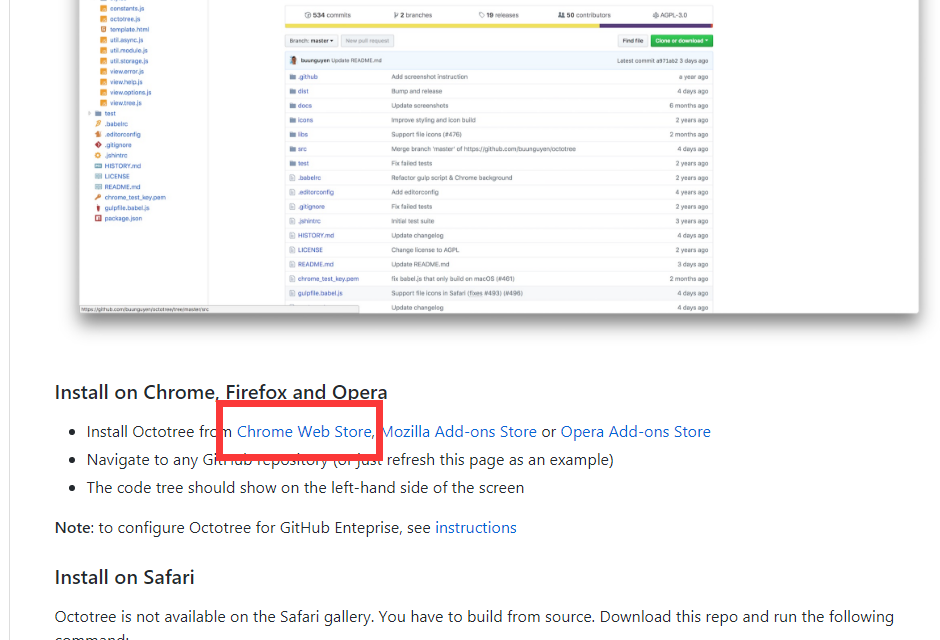
Task: Click the test folder icon in file list
Action: [x=293, y=163]
